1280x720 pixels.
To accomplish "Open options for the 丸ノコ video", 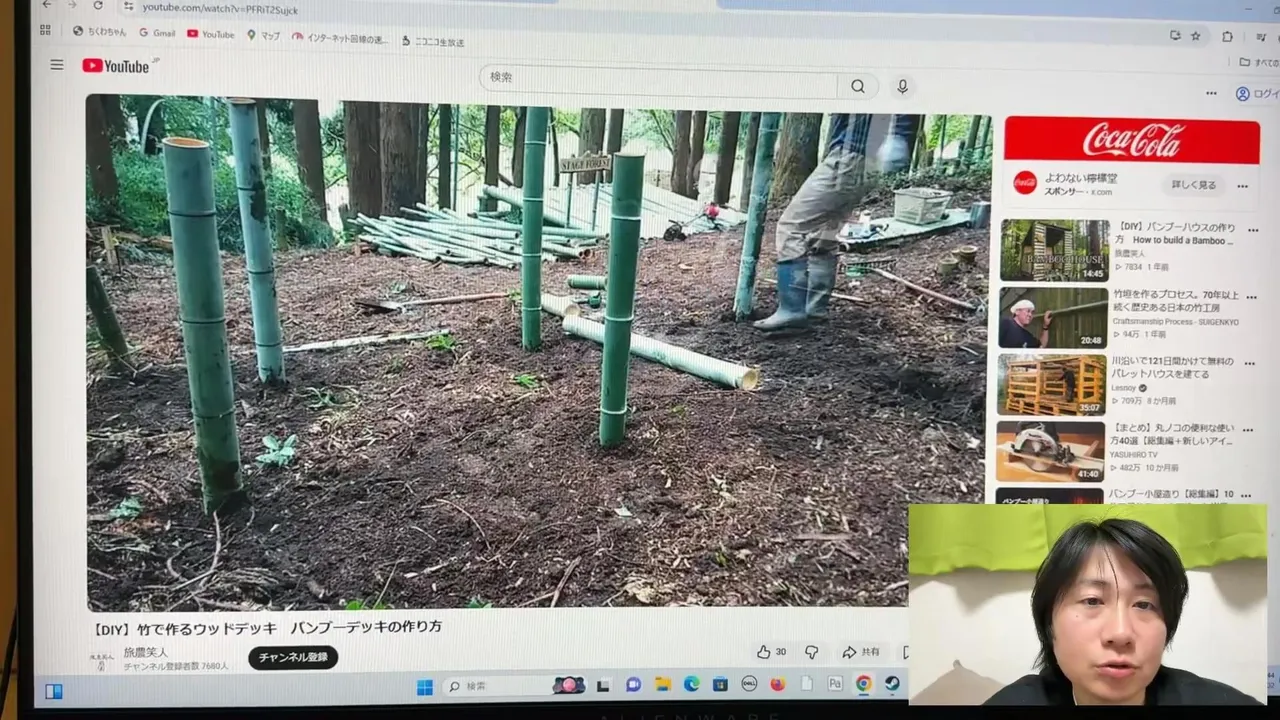I will pyautogui.click(x=1247, y=431).
